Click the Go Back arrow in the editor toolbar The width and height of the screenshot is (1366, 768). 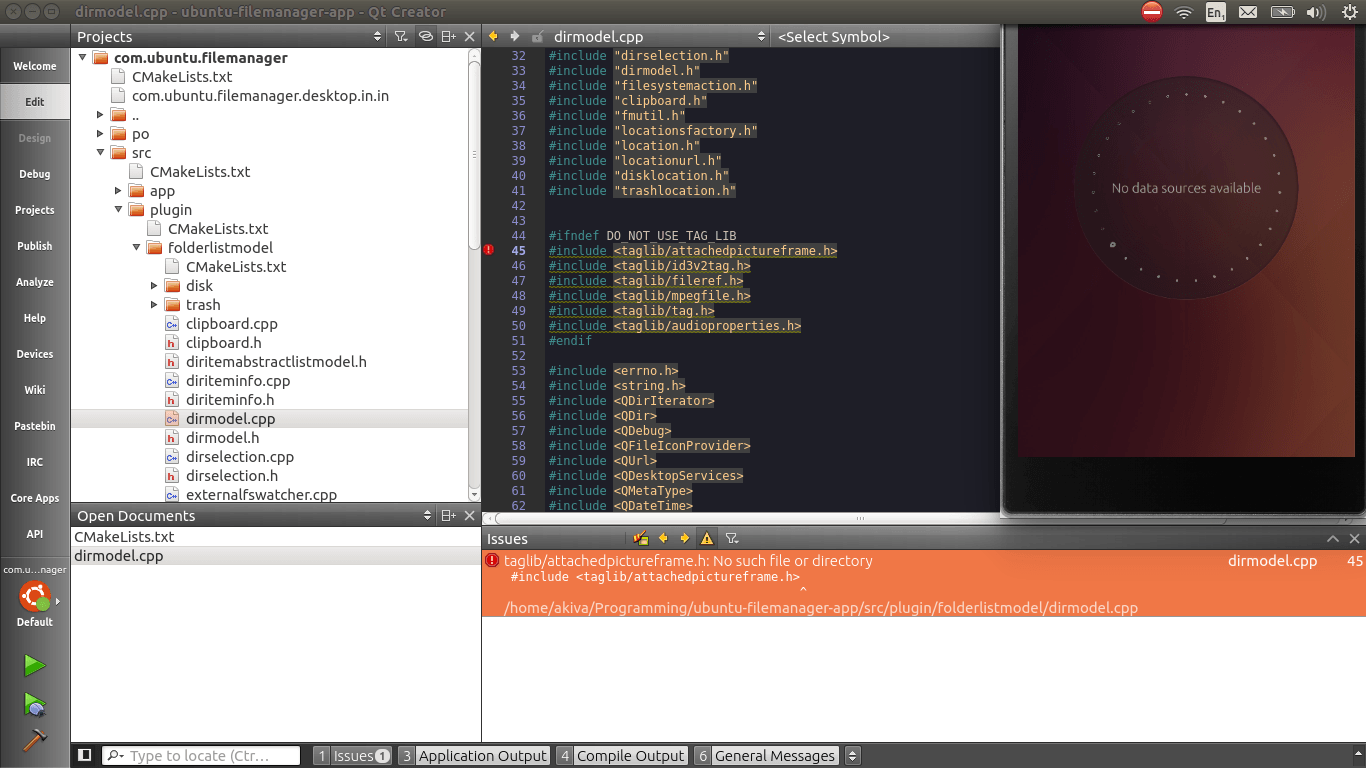click(493, 36)
